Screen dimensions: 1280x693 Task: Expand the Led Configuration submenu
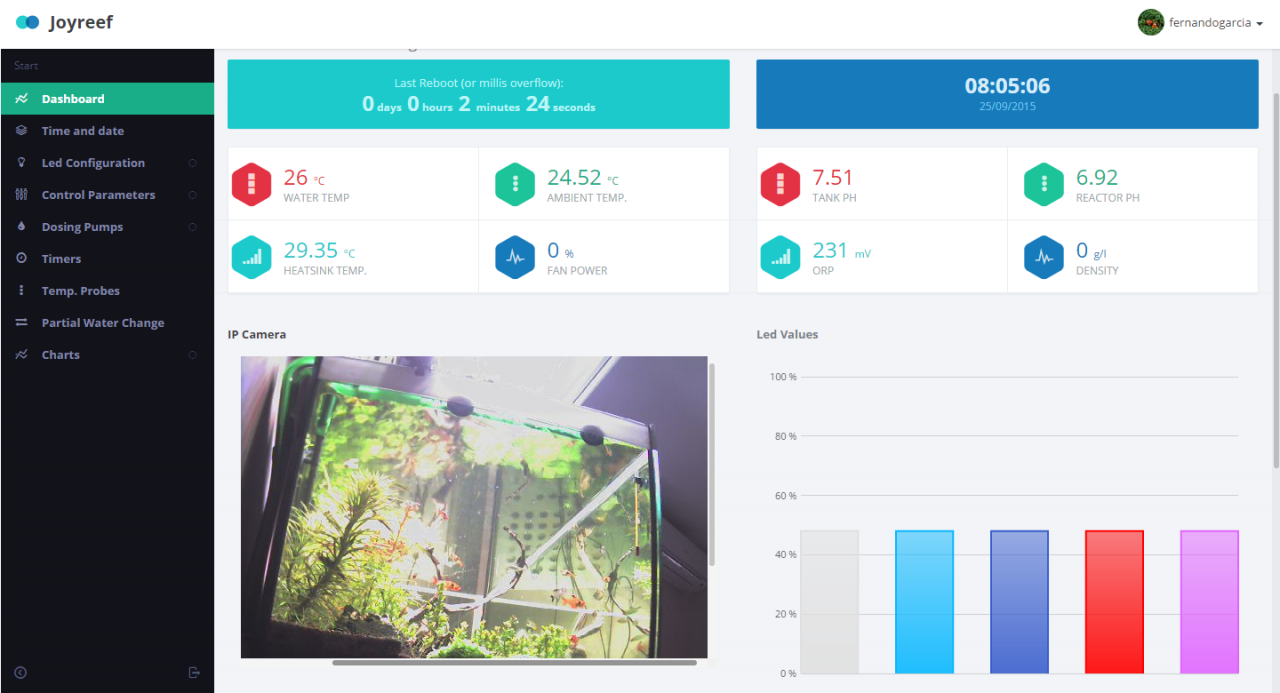(93, 163)
